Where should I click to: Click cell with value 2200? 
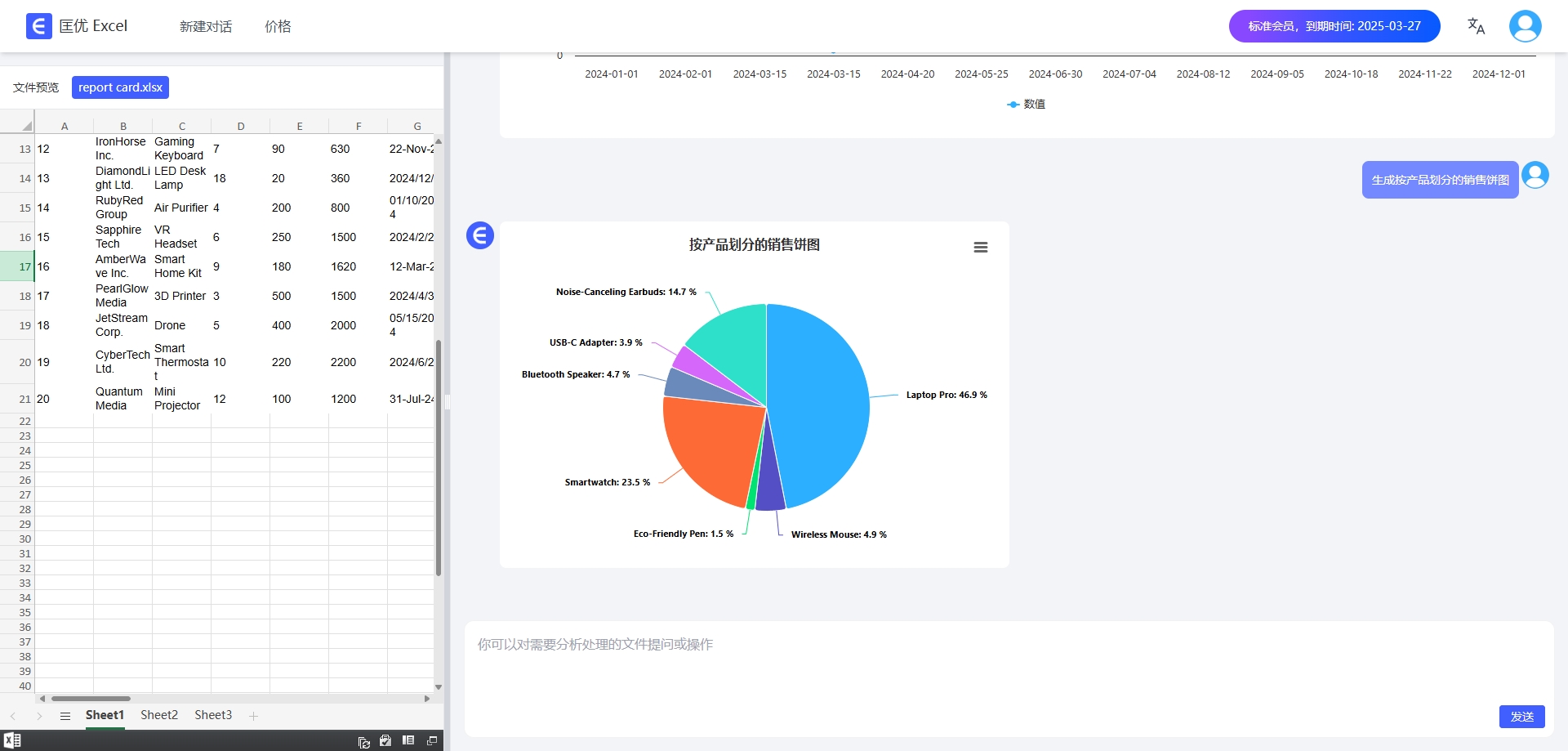(359, 362)
